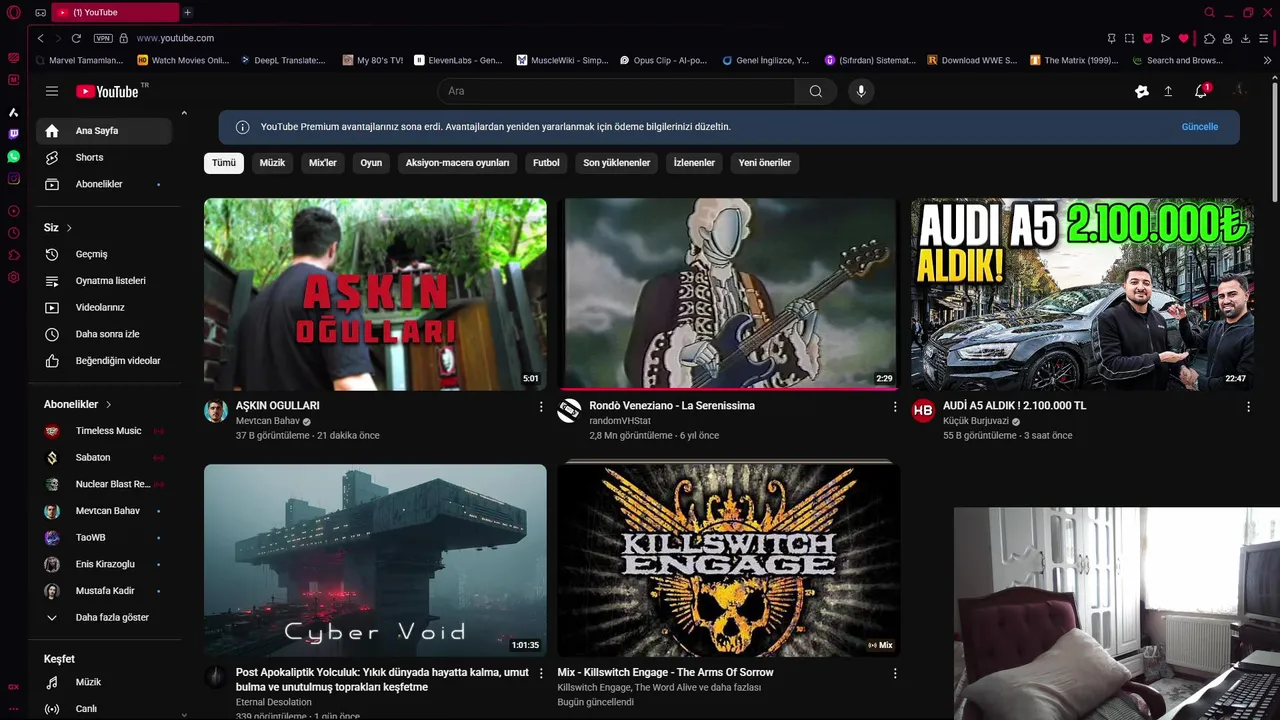Click the Güncelle link in premium banner
Viewport: 1280px width, 720px height.
(x=1200, y=127)
